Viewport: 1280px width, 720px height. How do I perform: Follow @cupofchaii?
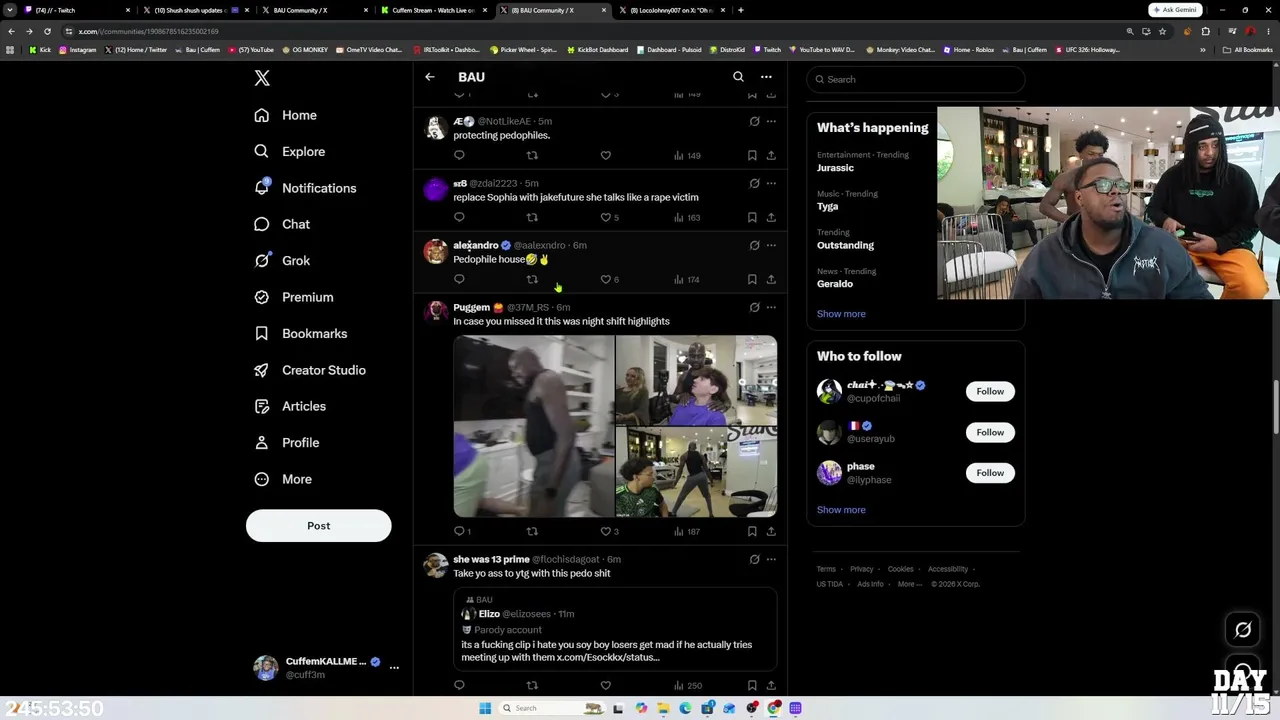990,391
